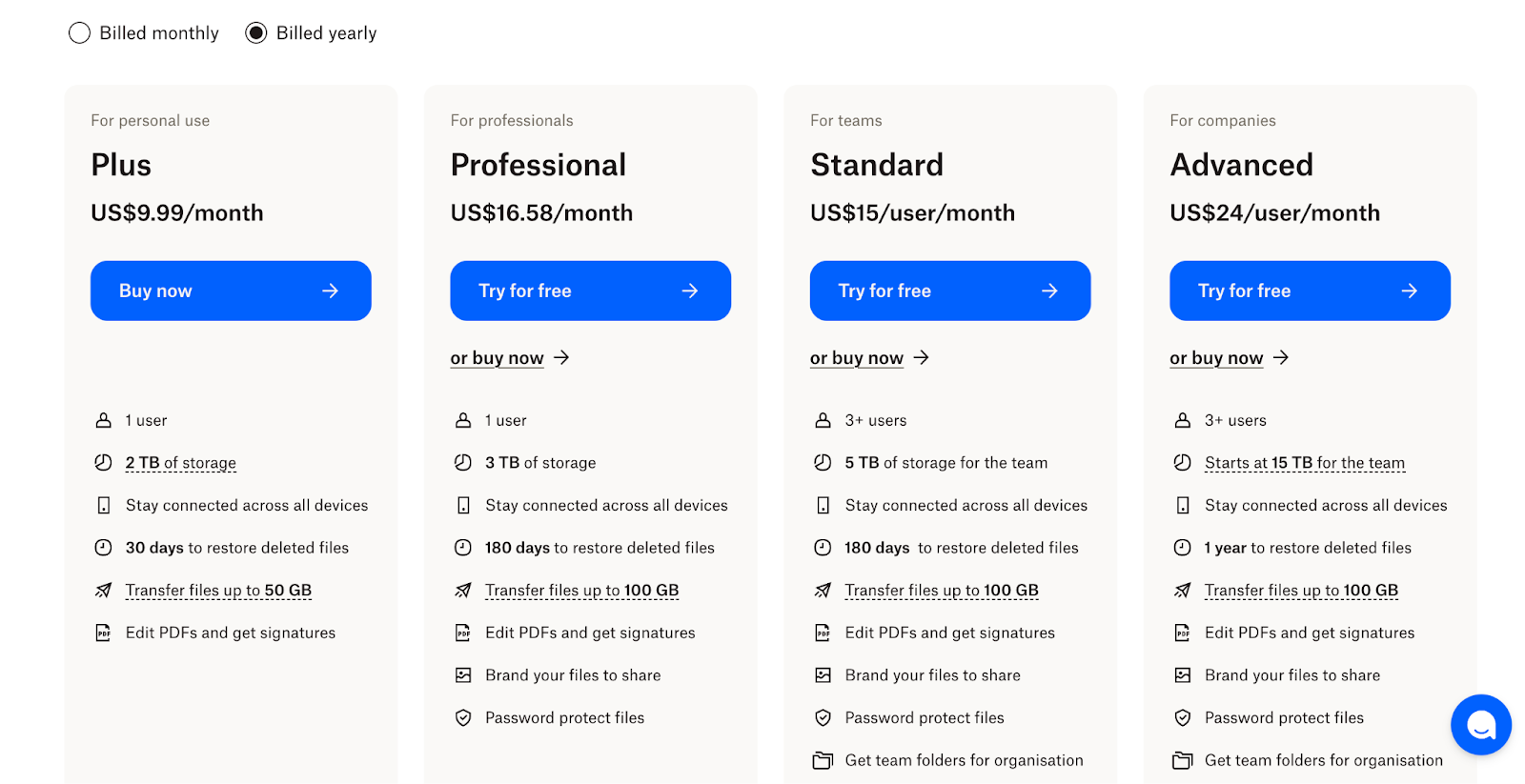
Task: Click 'or buy now' link under Advanced
Action: click(1216, 358)
